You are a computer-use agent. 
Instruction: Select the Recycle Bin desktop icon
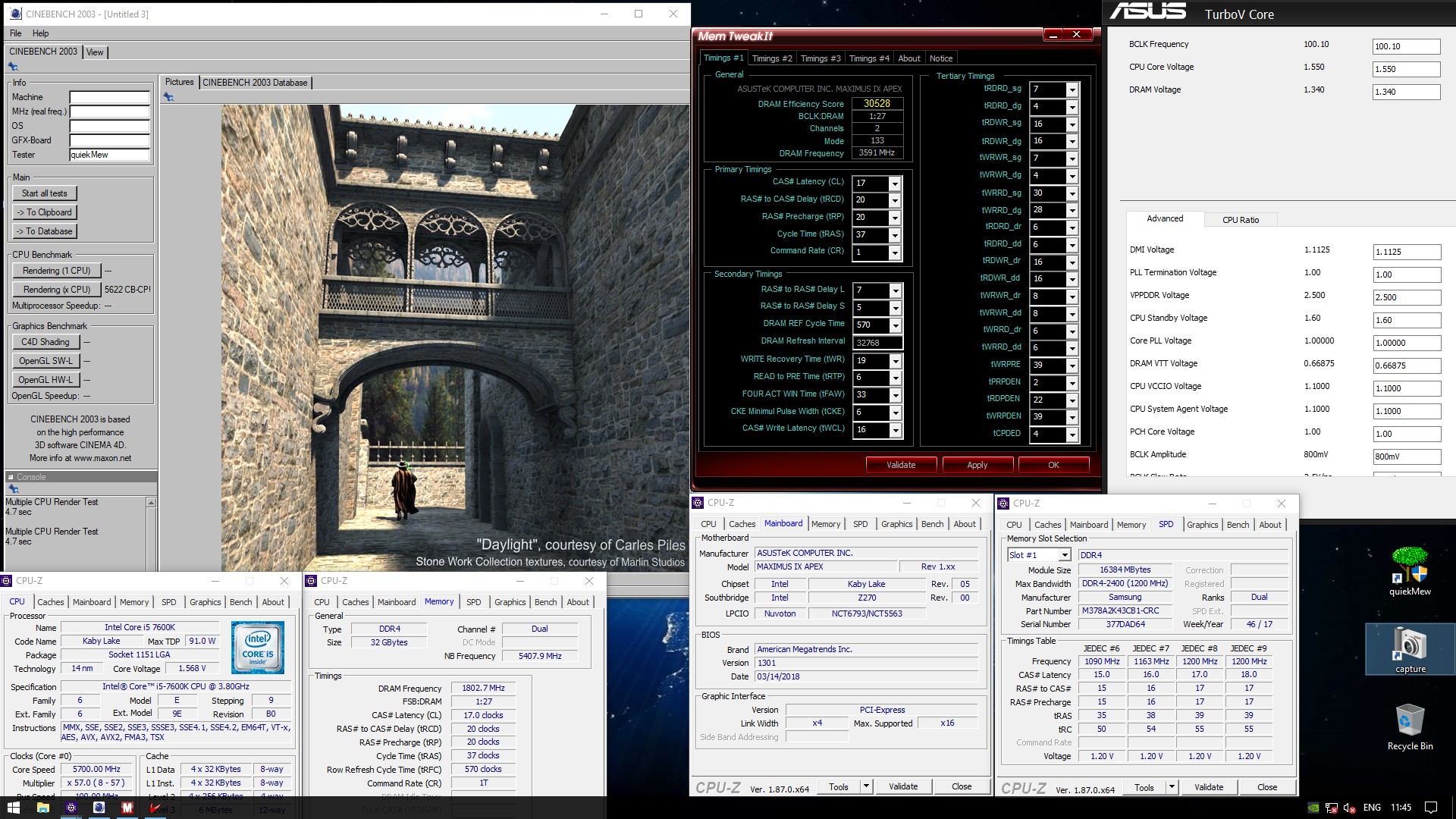click(x=1410, y=727)
